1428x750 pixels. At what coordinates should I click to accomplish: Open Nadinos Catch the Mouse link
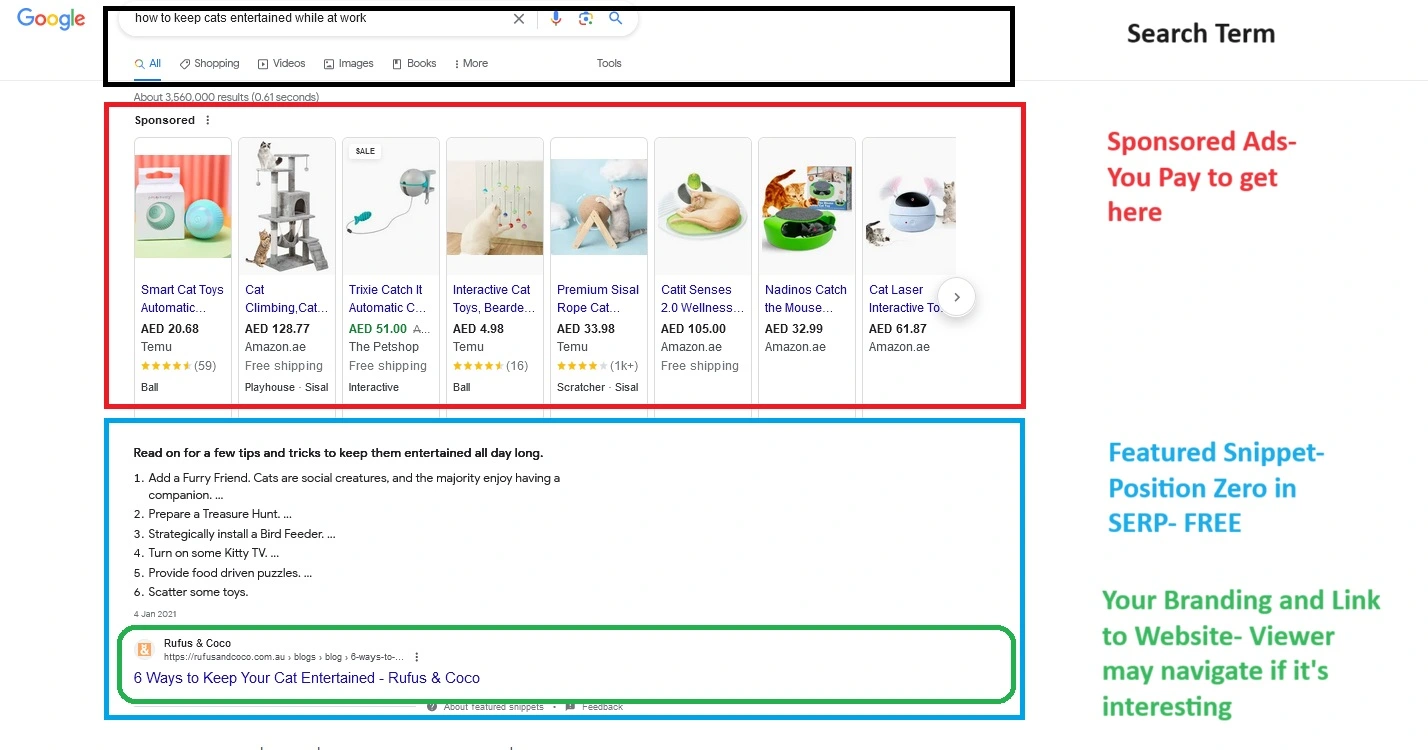click(806, 299)
